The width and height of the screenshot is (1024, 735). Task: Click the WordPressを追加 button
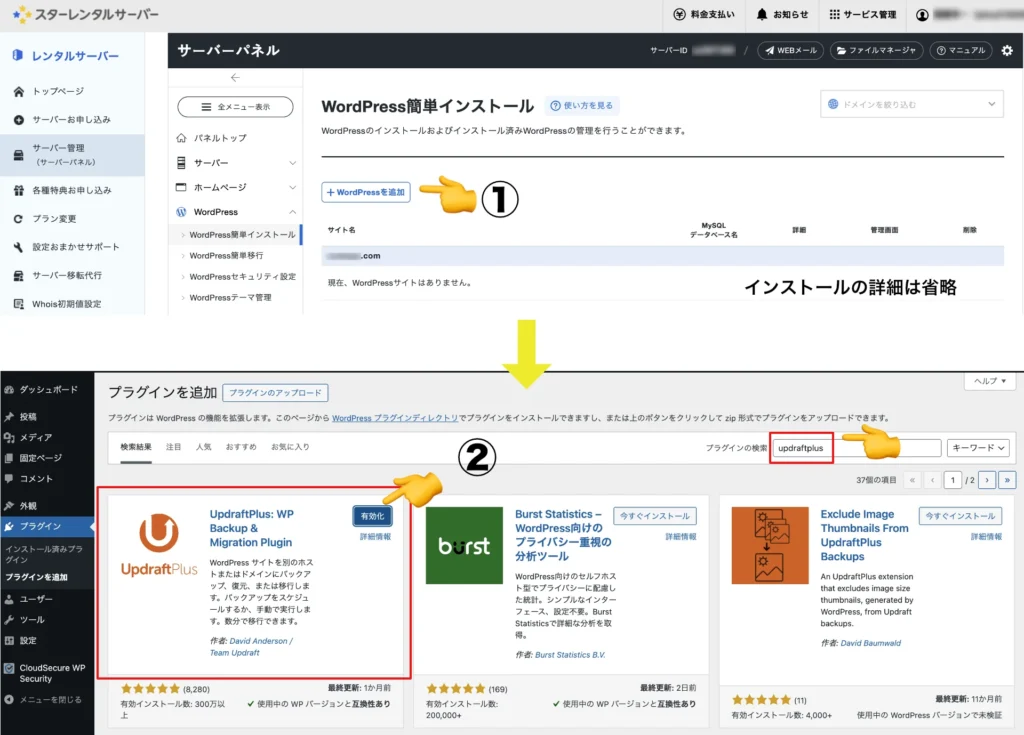tap(365, 192)
